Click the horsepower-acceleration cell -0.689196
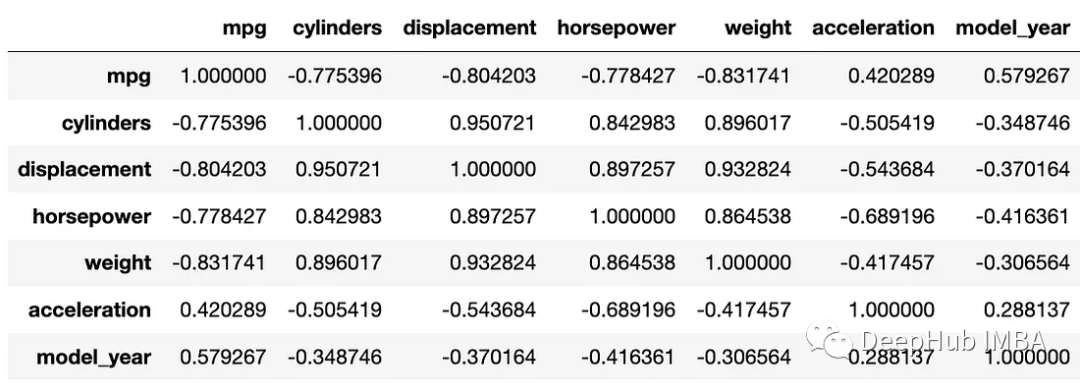1080x391 pixels. pos(886,216)
